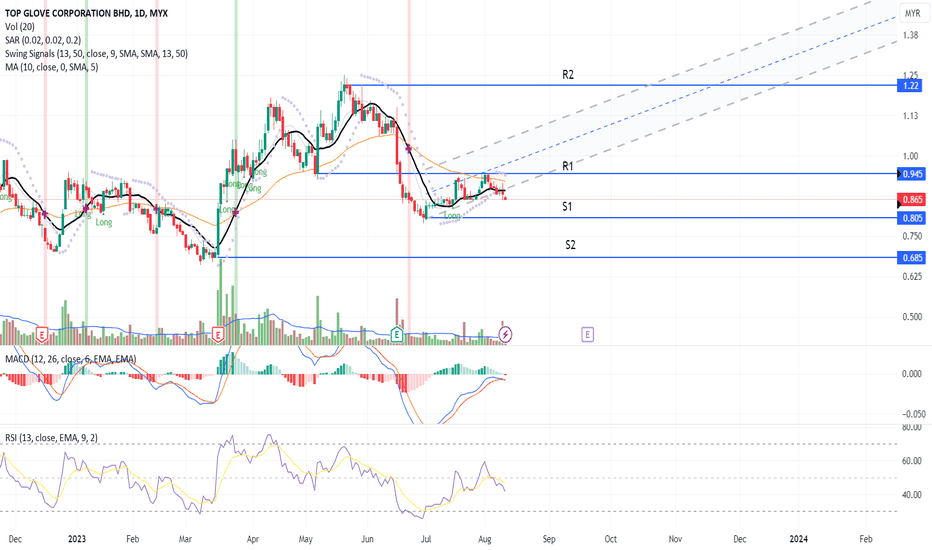Viewport: 932px width, 550px height.
Task: Click the 0.625 price axis value
Action: 912,276
